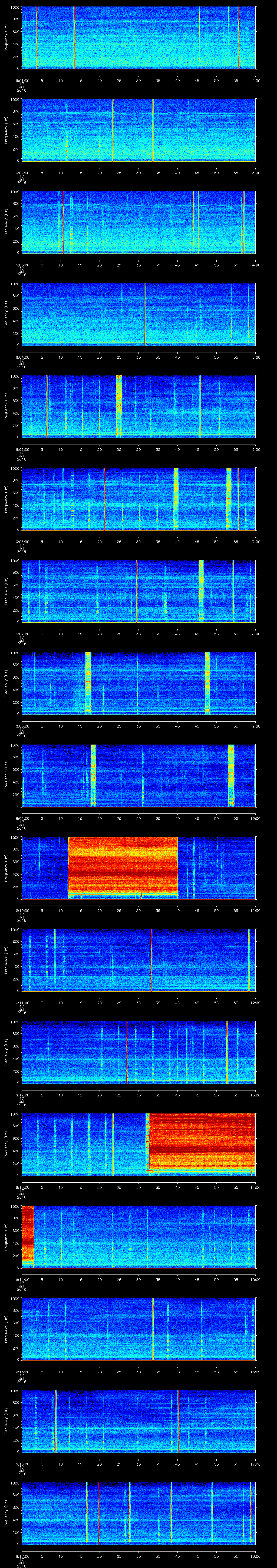
Task: Click the 6:17:00 start time label
Action: pyautogui.click(x=22, y=1556)
